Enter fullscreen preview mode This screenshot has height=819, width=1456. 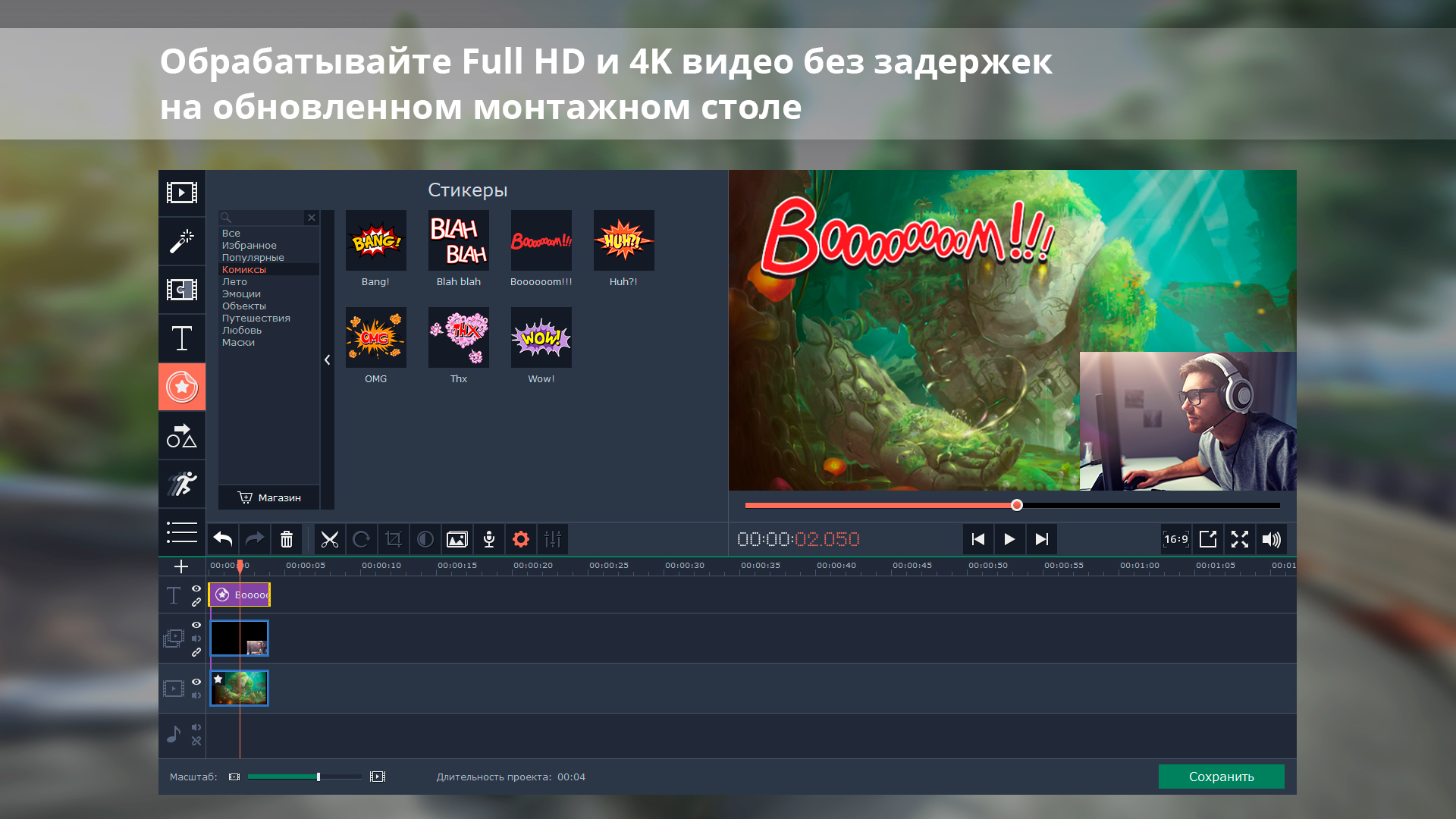pyautogui.click(x=1240, y=539)
